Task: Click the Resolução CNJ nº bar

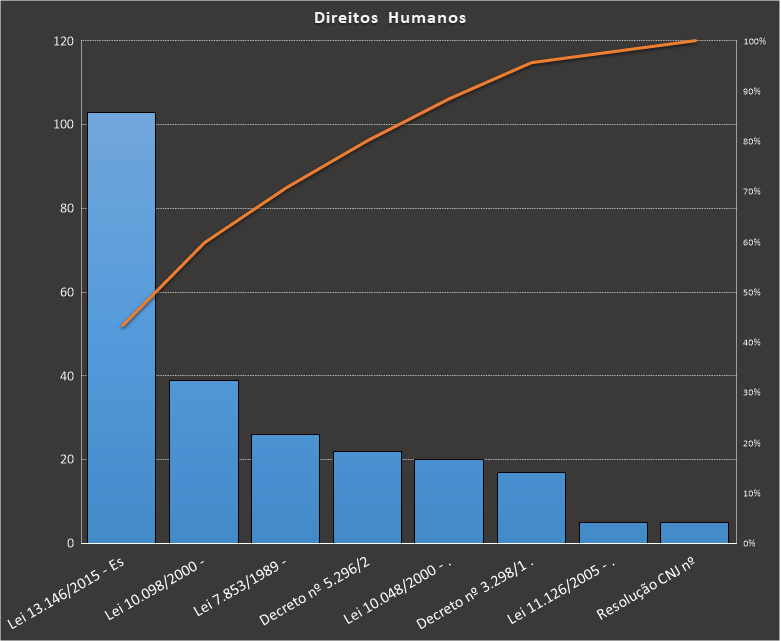Action: (x=694, y=532)
